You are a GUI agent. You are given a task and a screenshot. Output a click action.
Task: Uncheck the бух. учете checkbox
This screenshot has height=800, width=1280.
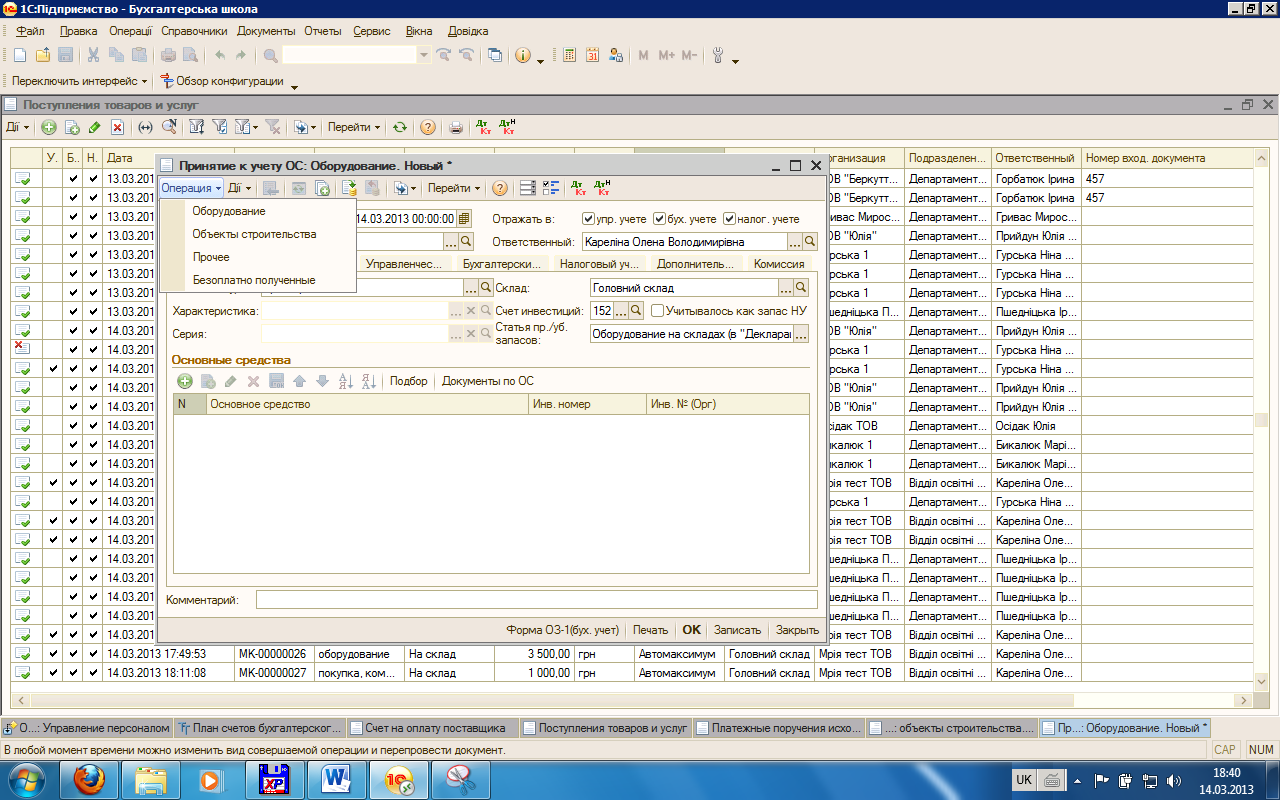tap(659, 219)
